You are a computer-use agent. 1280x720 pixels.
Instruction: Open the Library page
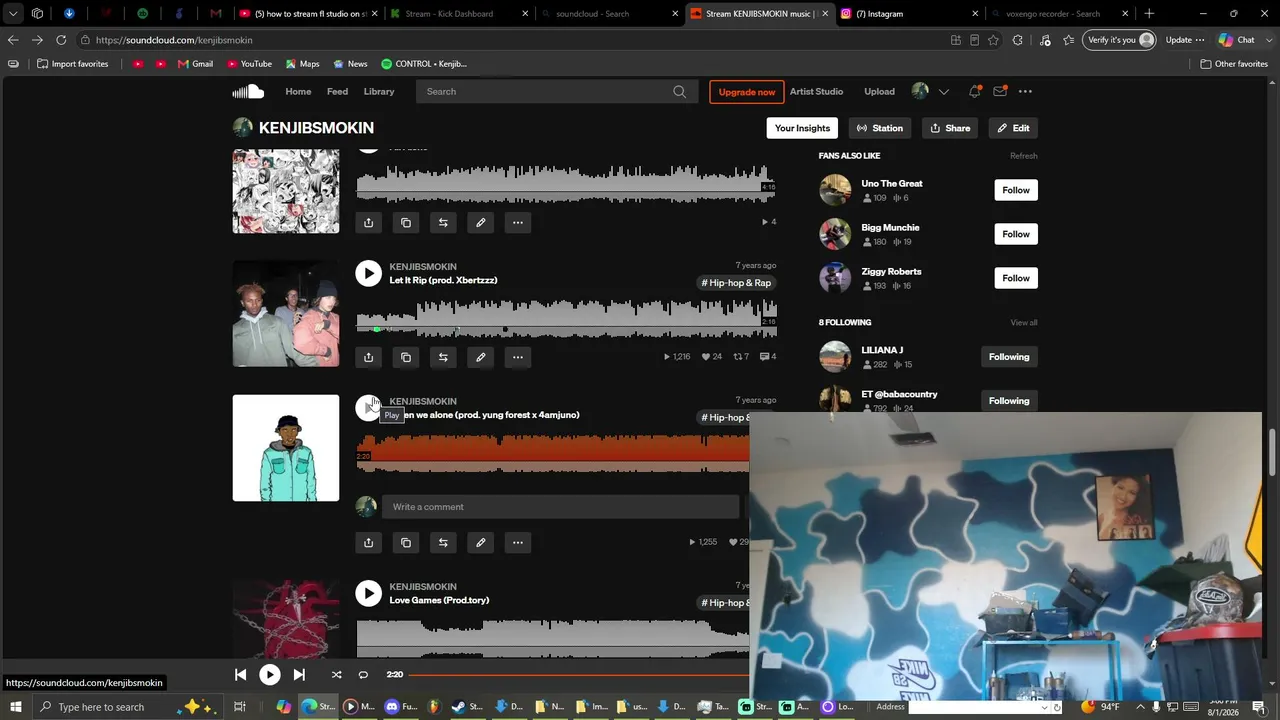[379, 92]
